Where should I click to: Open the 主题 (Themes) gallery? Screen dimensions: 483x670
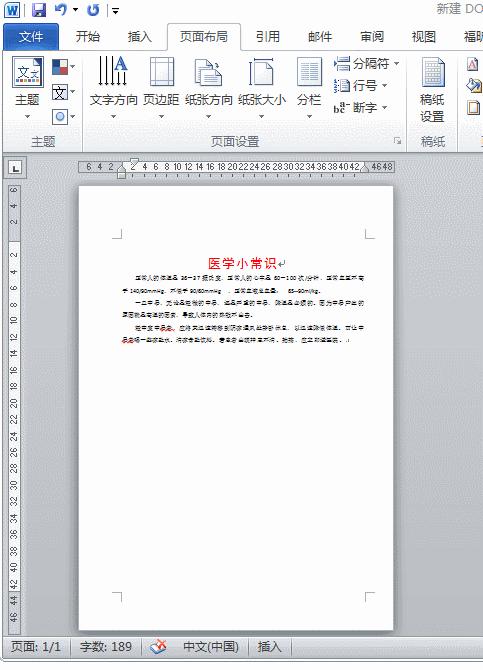27,88
